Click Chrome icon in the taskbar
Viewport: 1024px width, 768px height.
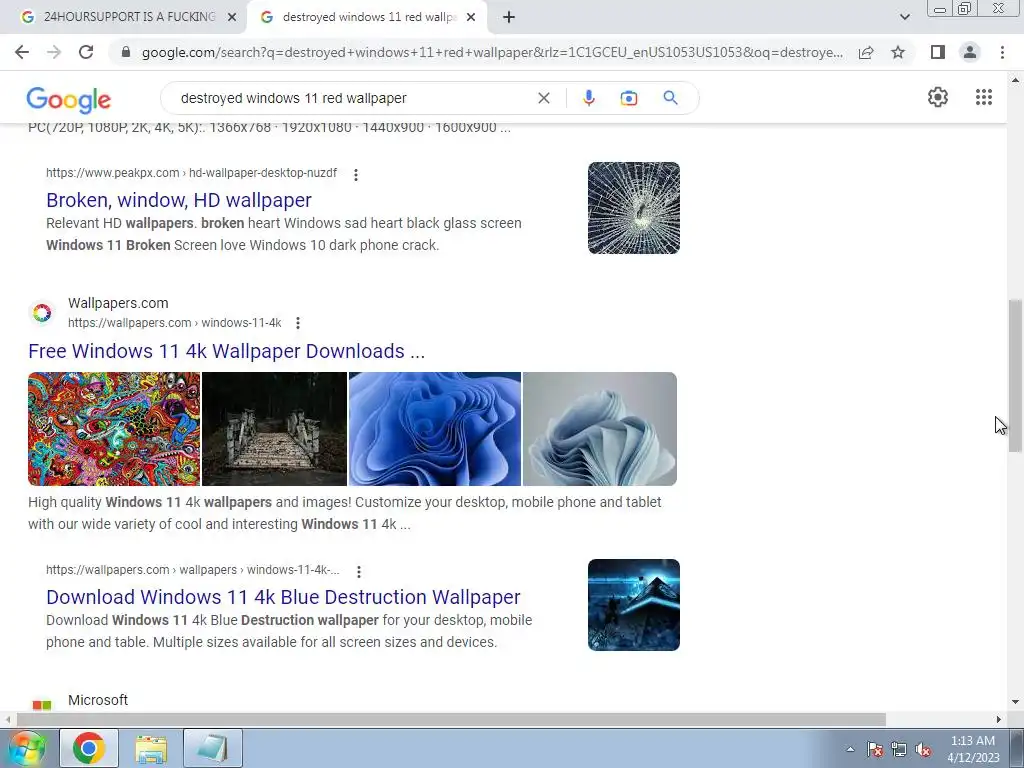(89, 748)
